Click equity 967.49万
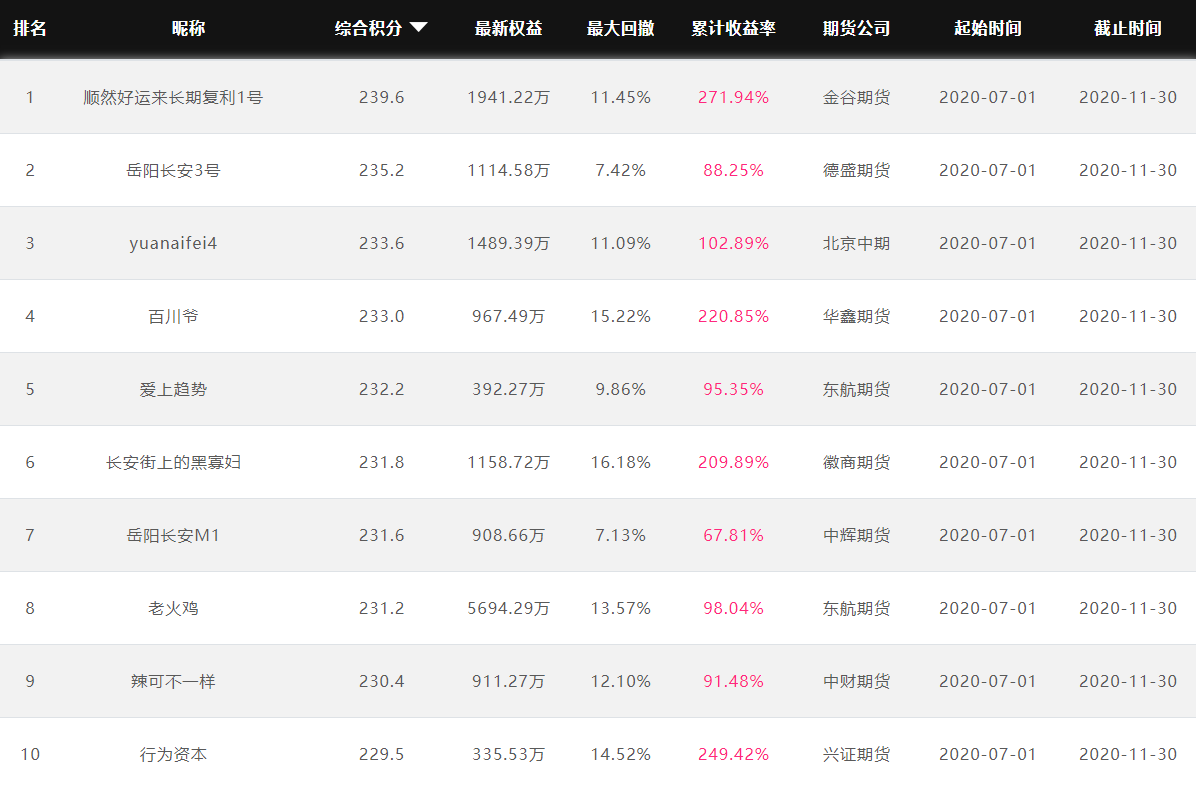Viewport: 1196px width, 786px height. tap(508, 316)
